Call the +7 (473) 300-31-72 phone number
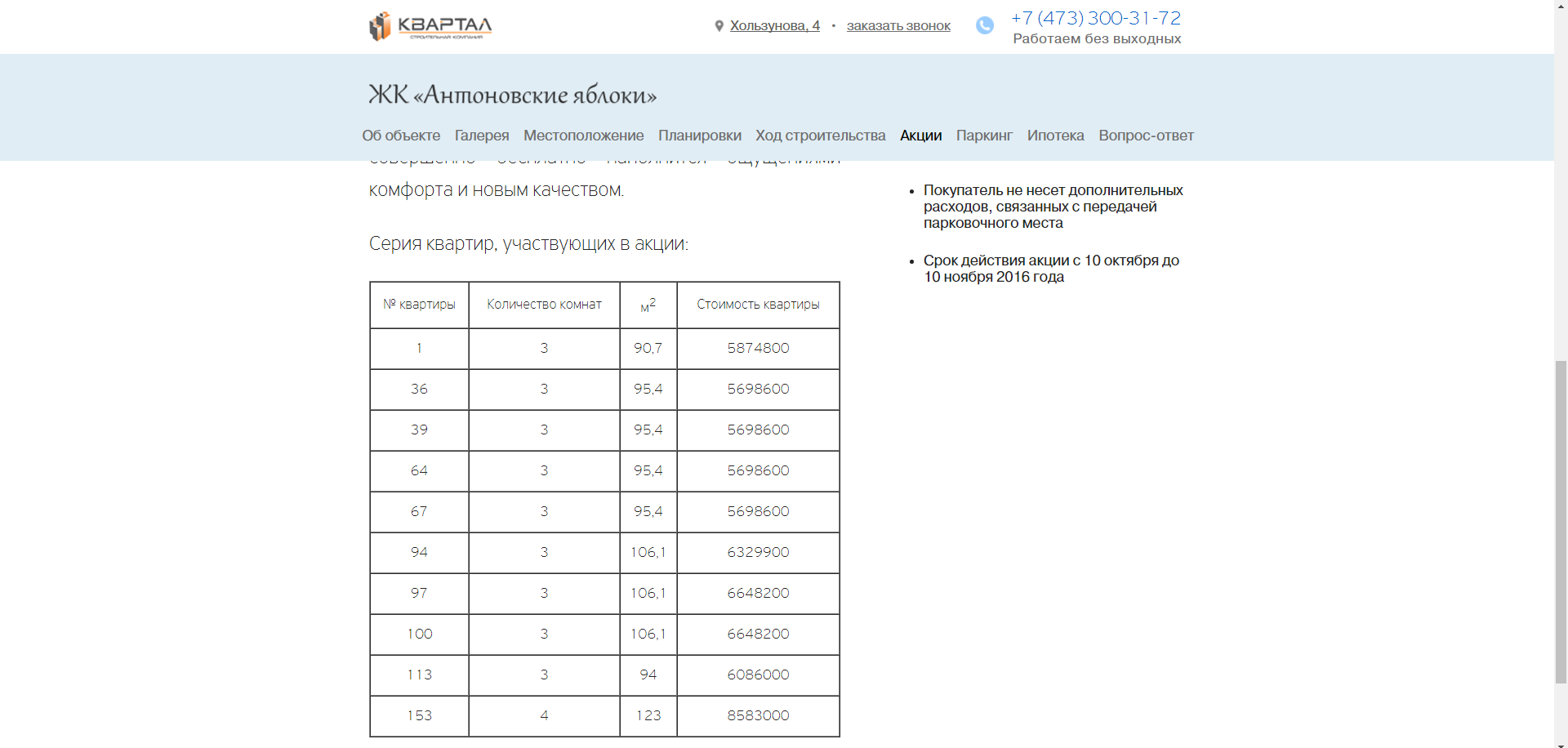 pyautogui.click(x=1096, y=18)
